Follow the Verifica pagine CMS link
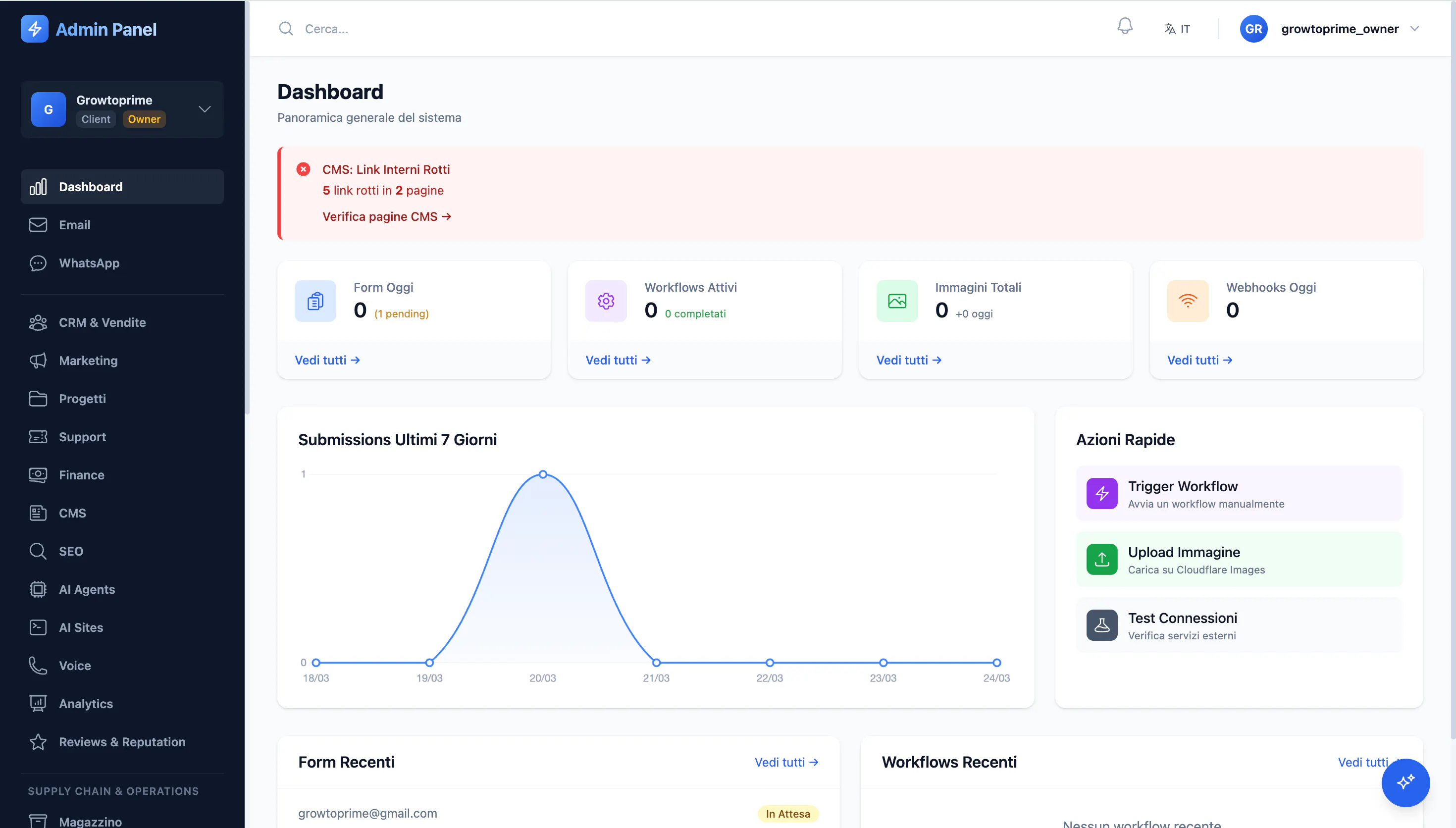Viewport: 1456px width, 828px height. [387, 217]
